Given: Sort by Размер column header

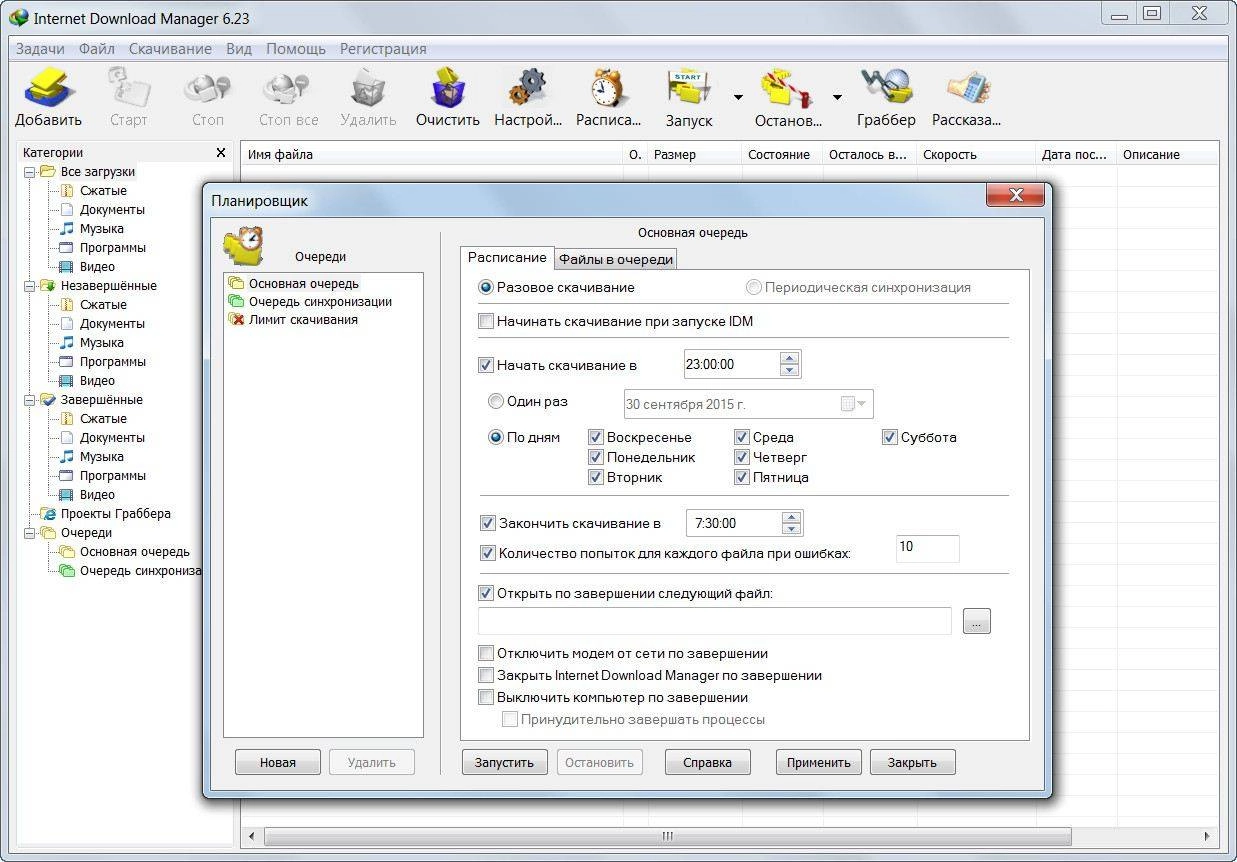Looking at the screenshot, I should (x=695, y=155).
